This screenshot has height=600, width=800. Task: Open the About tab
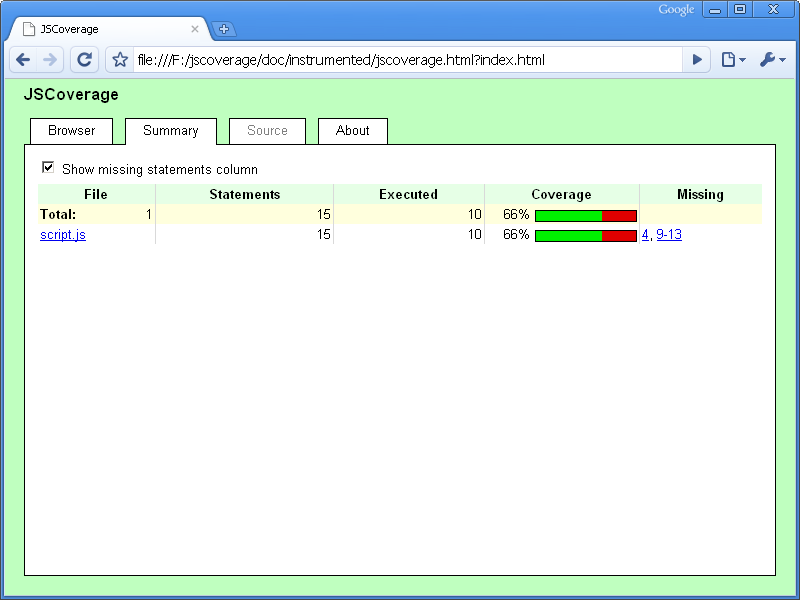click(x=353, y=131)
